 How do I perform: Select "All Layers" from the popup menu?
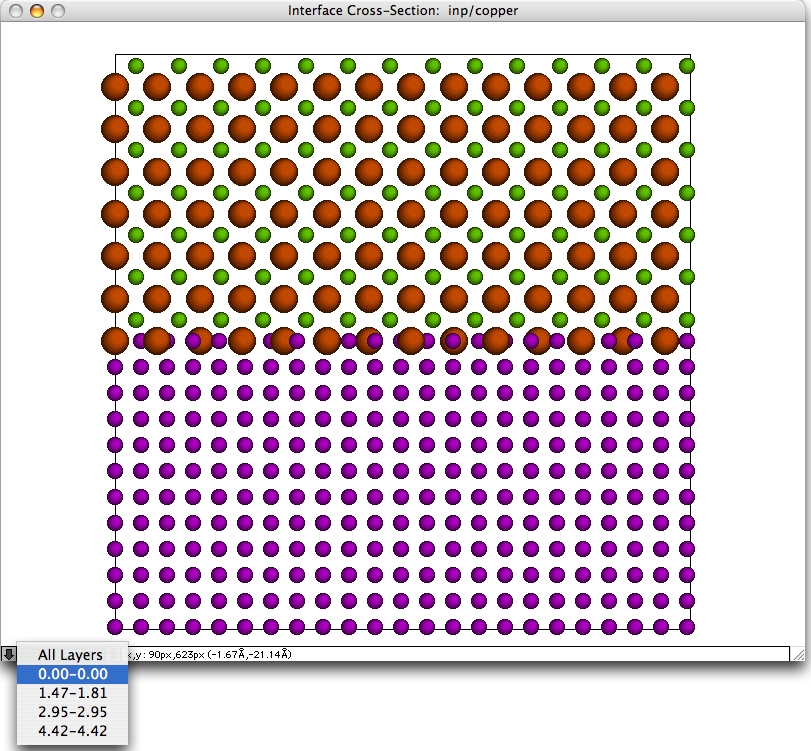tap(70, 655)
